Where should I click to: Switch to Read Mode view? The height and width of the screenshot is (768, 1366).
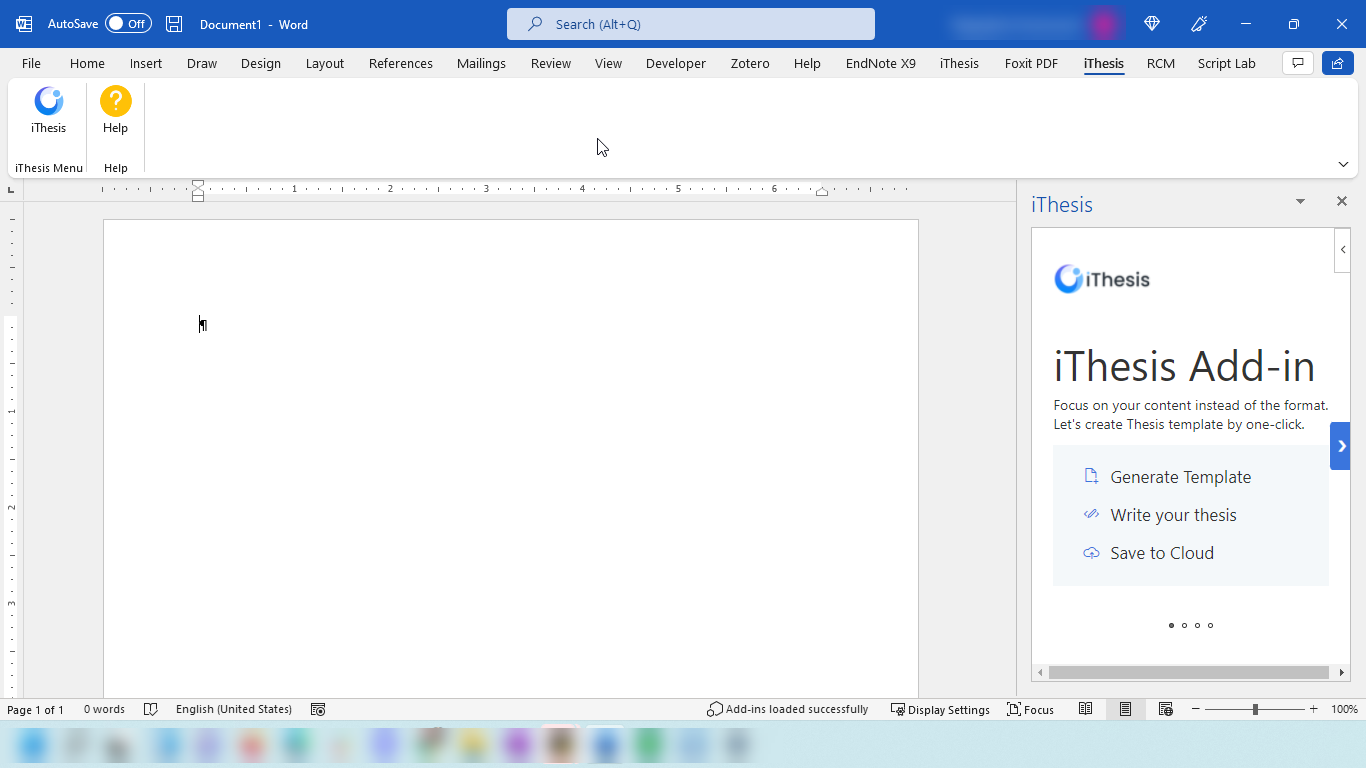tap(1086, 709)
